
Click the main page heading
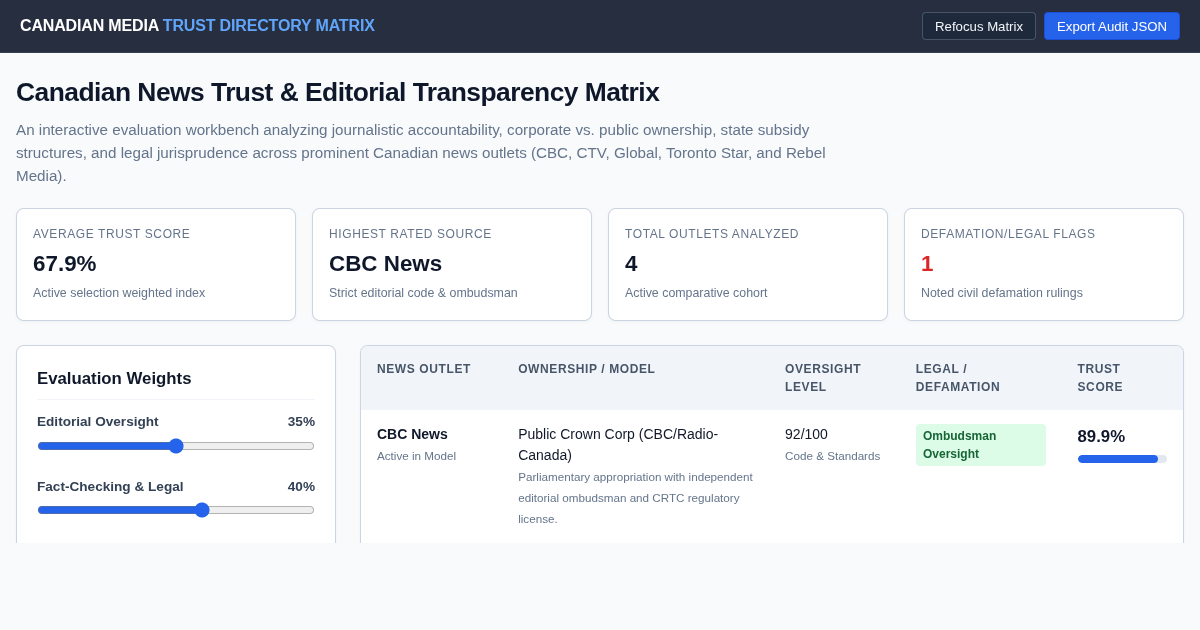(338, 92)
